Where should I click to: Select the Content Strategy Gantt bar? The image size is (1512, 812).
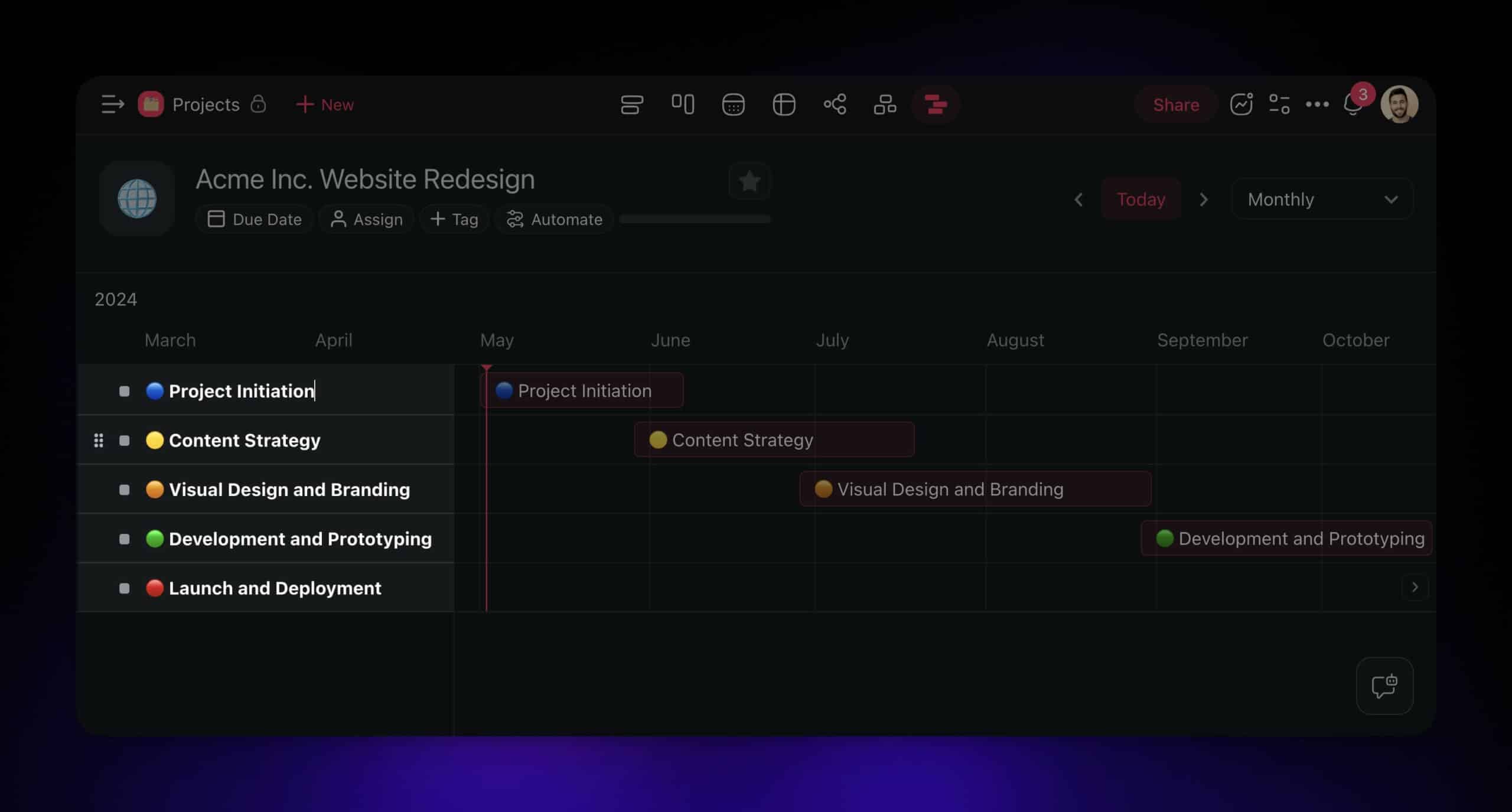tap(774, 440)
